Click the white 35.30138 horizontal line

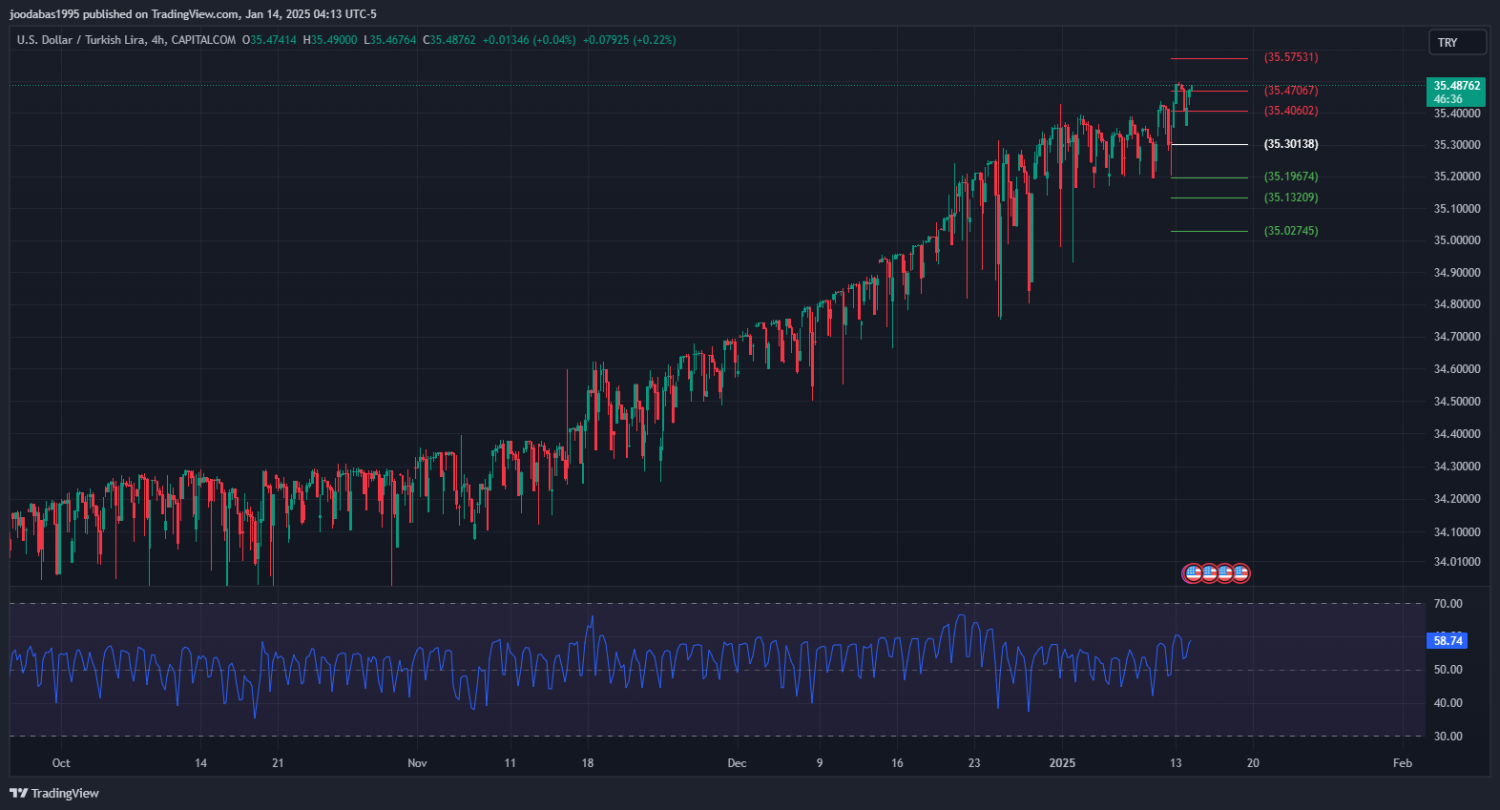coord(1210,145)
